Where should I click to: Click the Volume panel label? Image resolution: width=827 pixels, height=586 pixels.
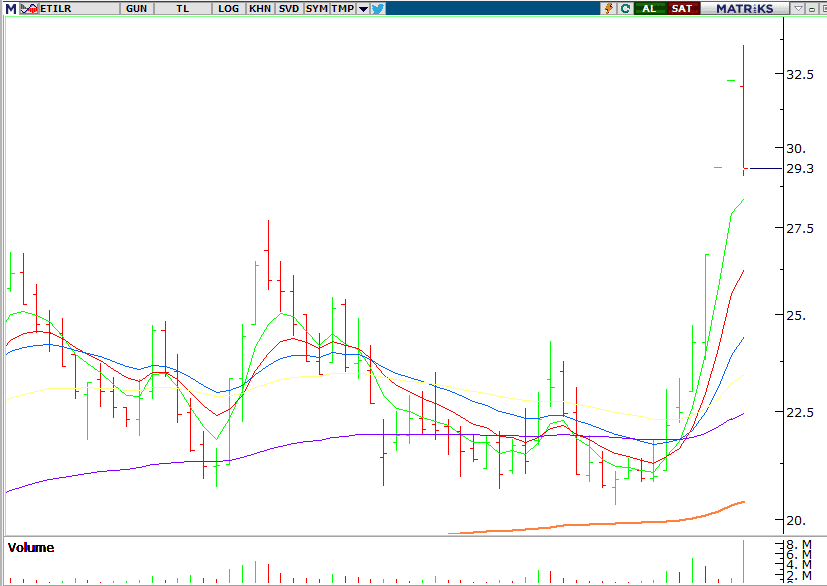pos(31,547)
